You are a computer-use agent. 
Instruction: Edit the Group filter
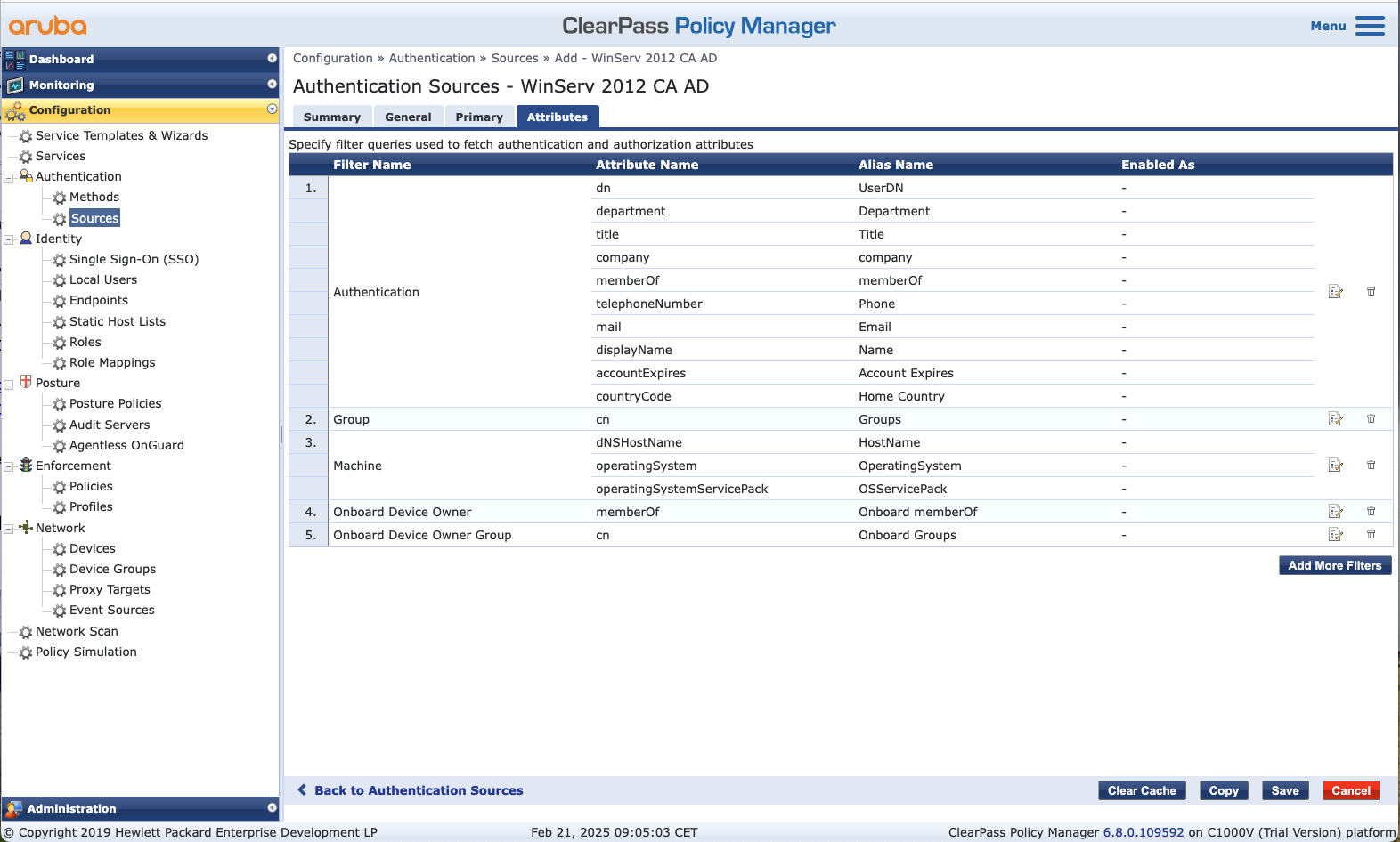[1335, 419]
